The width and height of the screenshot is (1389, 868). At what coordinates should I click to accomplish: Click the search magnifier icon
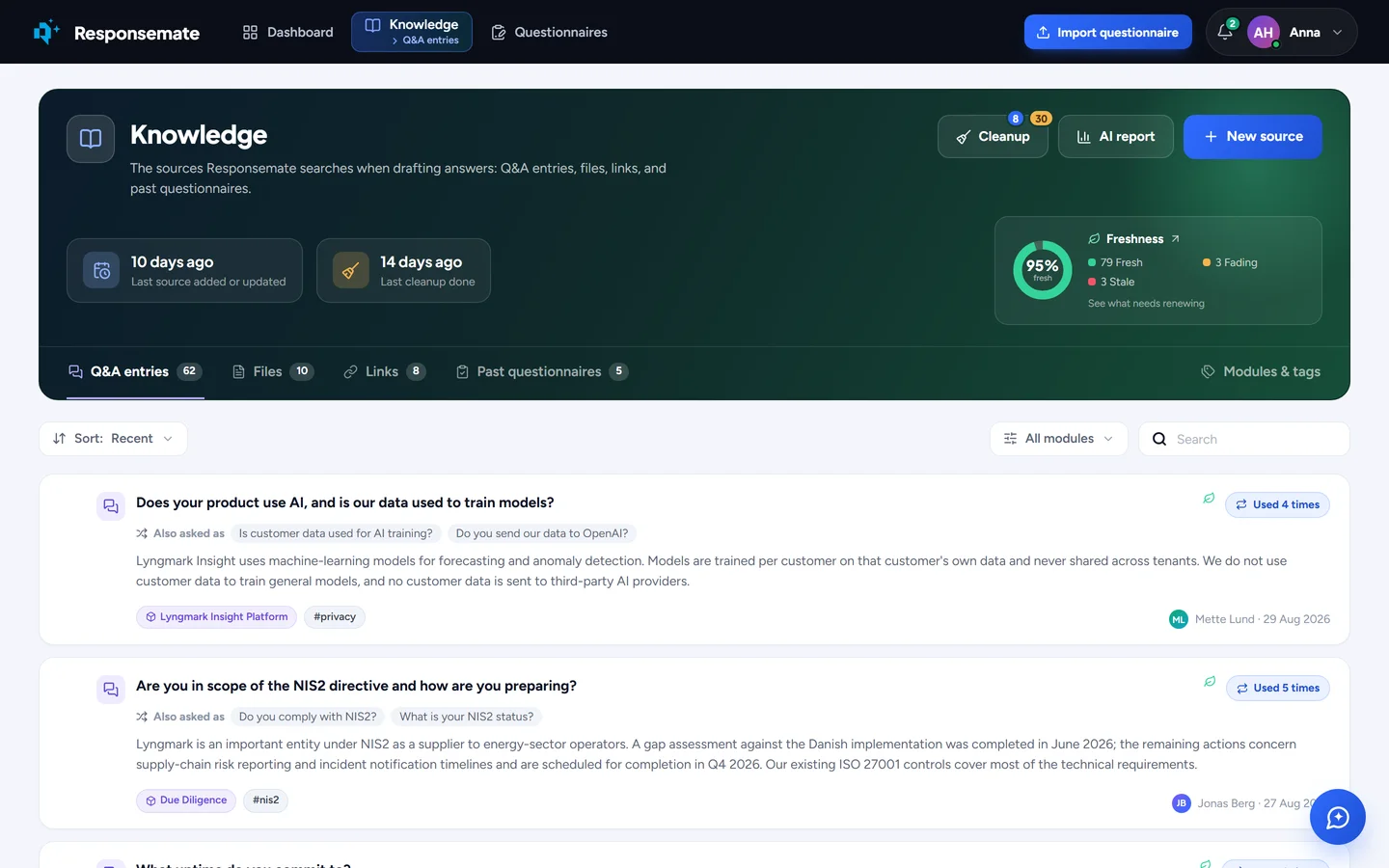coord(1159,439)
